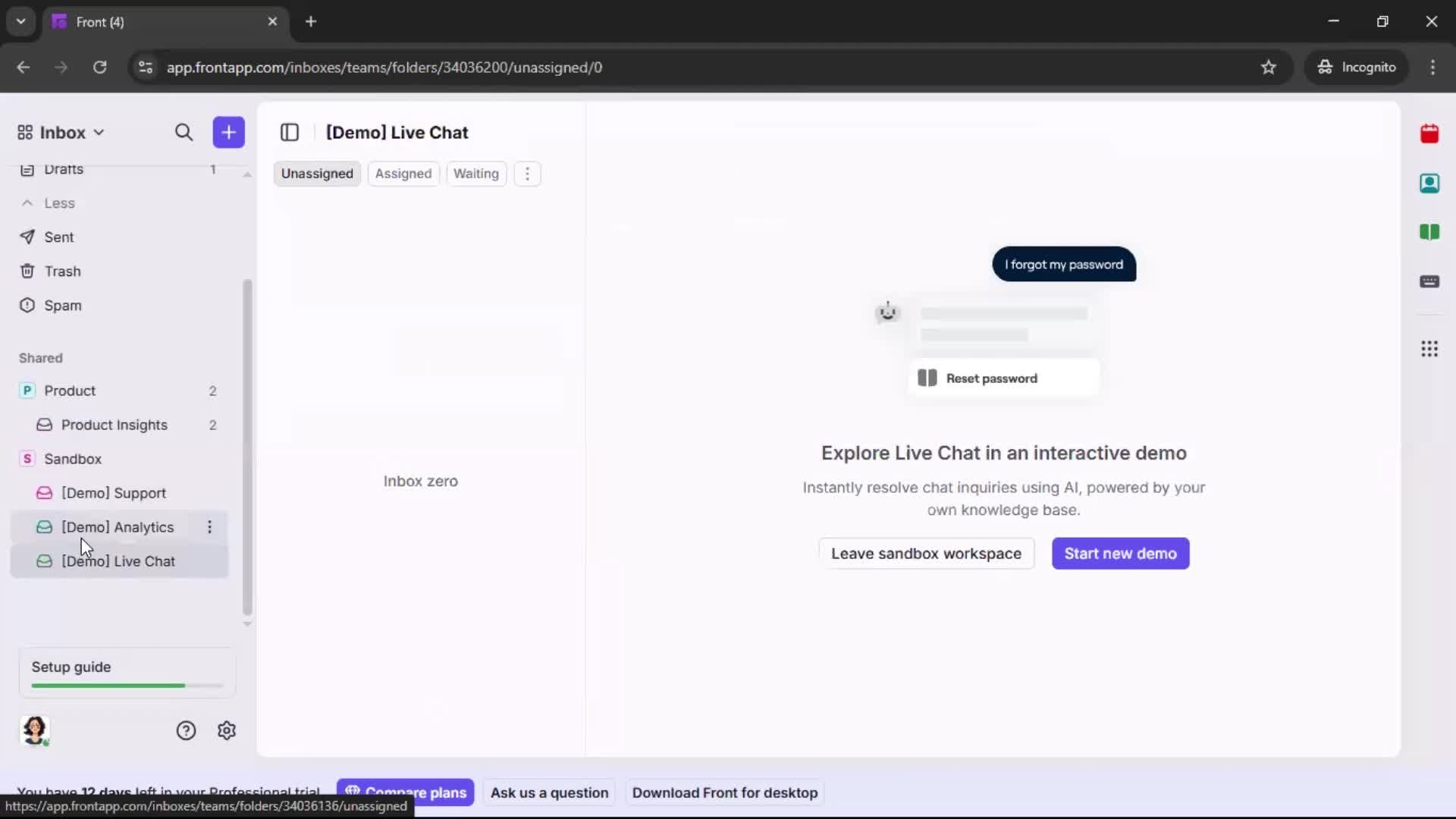1456x819 pixels.
Task: Toggle the conversation list sidebar panel
Action: pos(290,132)
